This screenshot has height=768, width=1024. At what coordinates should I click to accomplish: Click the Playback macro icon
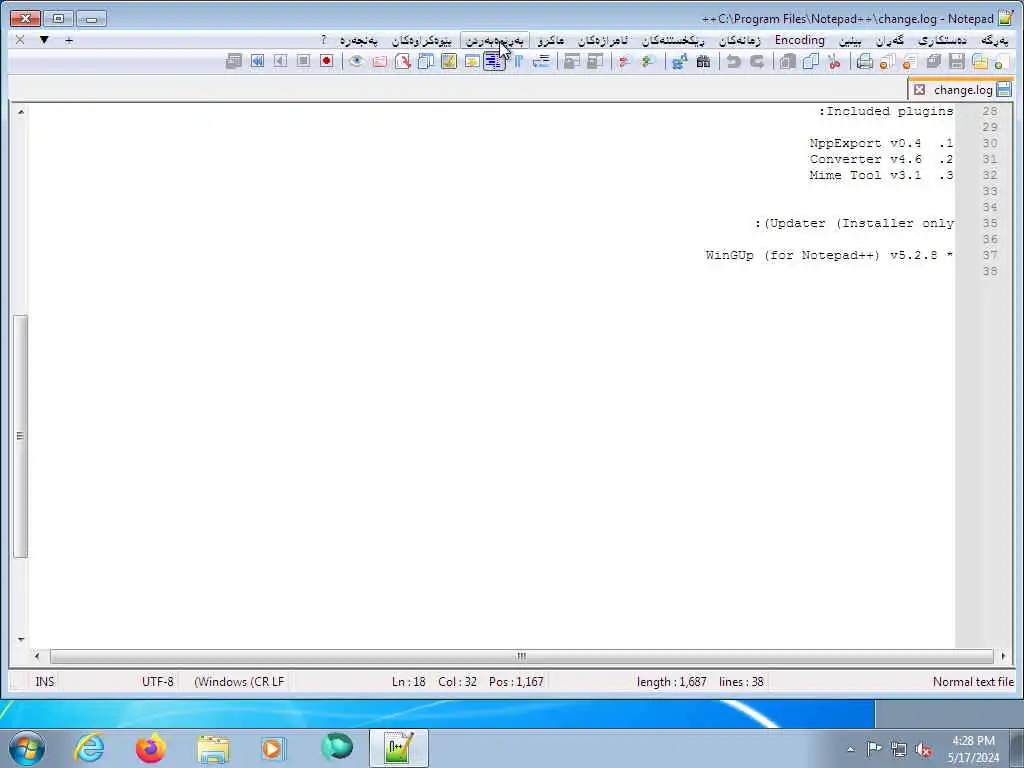pos(280,61)
